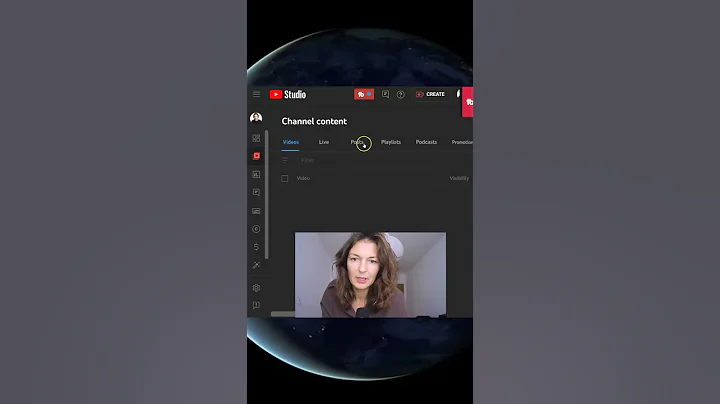Image resolution: width=720 pixels, height=404 pixels.
Task: Tick the select-all Video checkbox
Action: pos(285,179)
